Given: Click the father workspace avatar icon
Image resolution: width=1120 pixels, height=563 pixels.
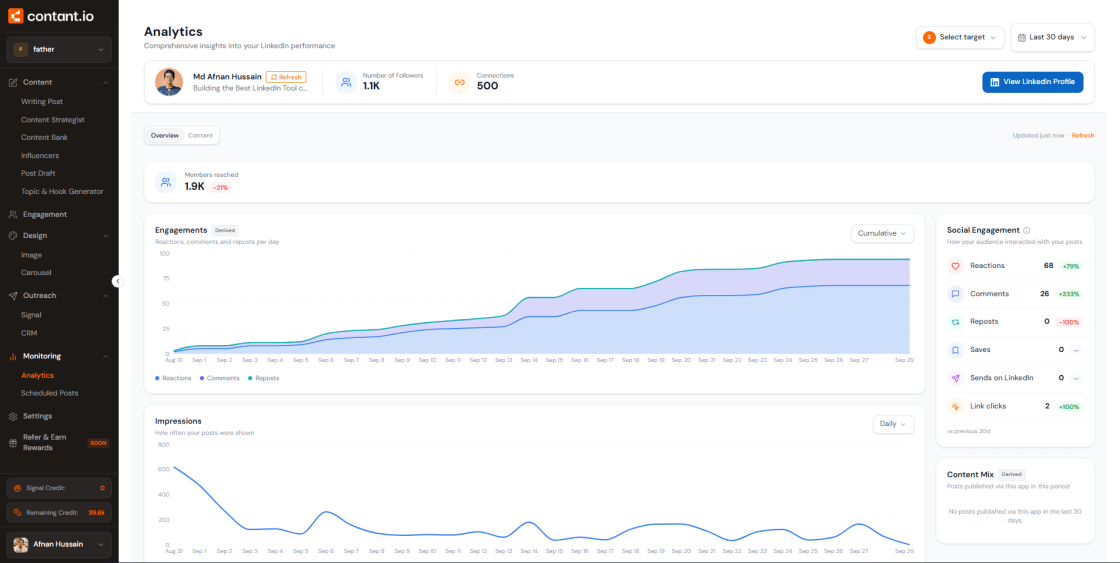Looking at the screenshot, I should pos(21,49).
